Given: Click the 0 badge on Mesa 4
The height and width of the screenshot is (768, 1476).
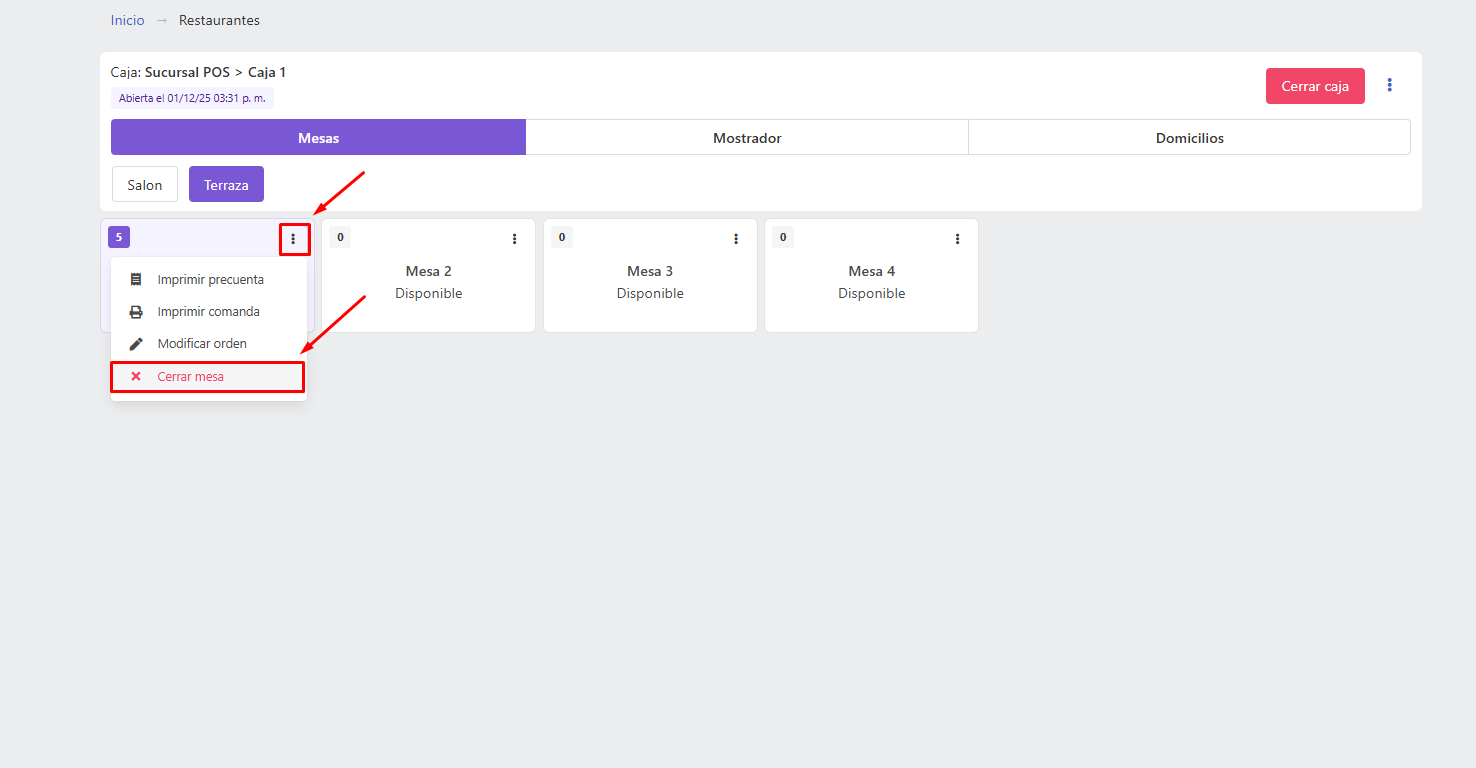Looking at the screenshot, I should point(783,237).
